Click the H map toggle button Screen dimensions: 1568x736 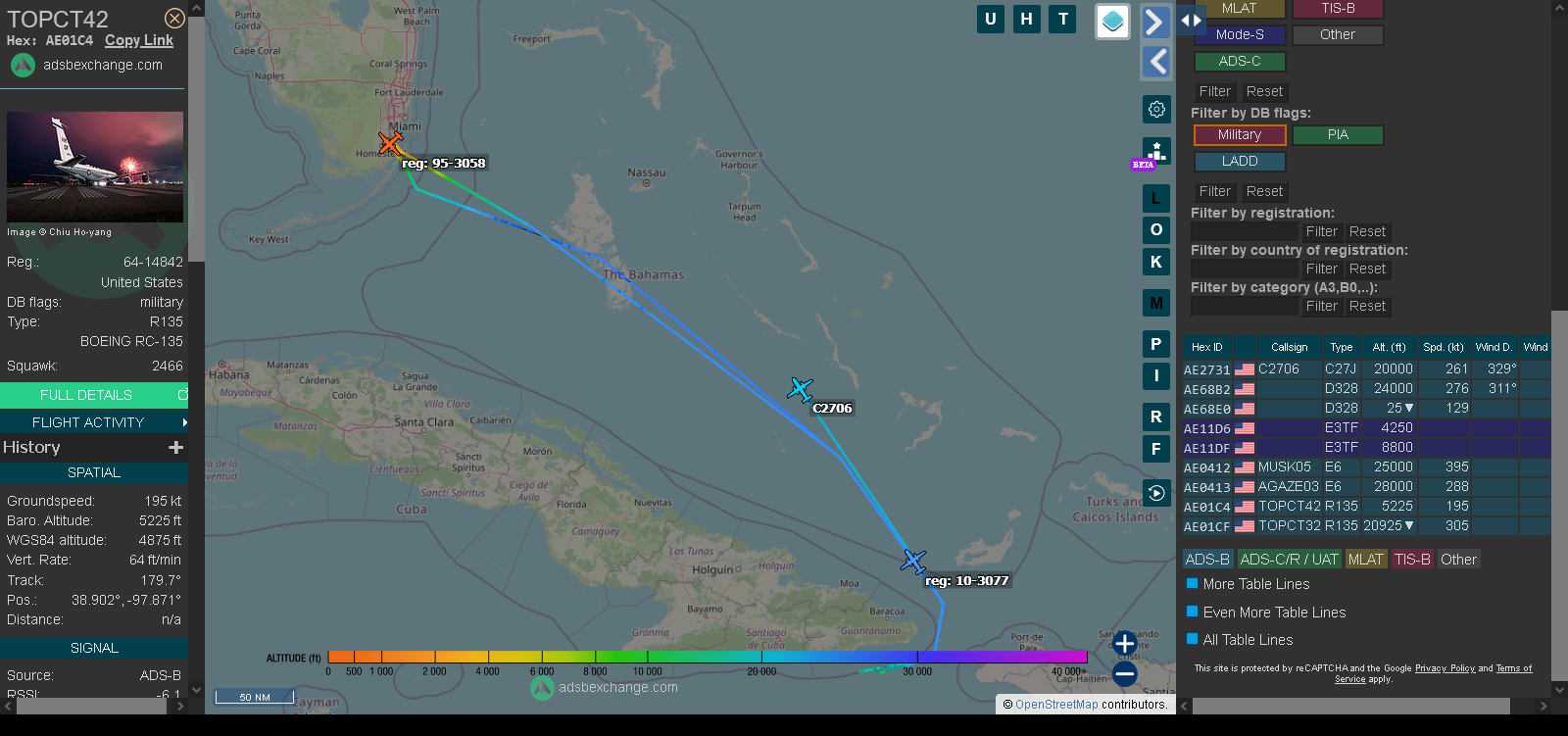point(1027,19)
